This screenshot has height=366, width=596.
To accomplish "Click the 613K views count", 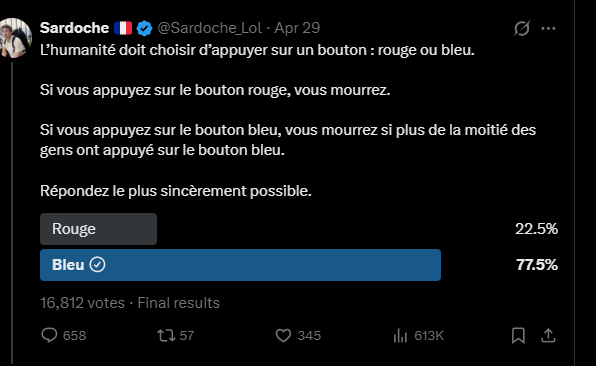I will pyautogui.click(x=429, y=336).
